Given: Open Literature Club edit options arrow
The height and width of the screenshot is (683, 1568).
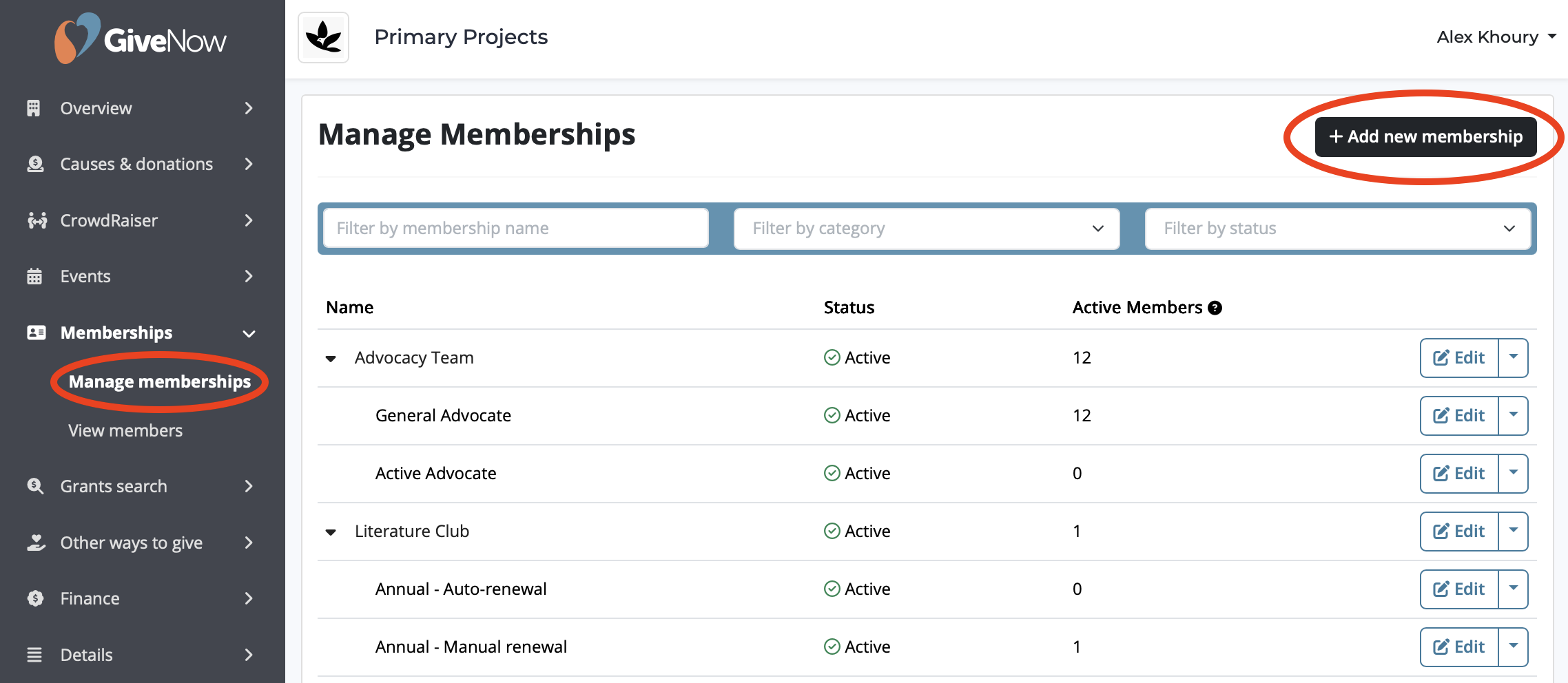Looking at the screenshot, I should pos(1514,531).
